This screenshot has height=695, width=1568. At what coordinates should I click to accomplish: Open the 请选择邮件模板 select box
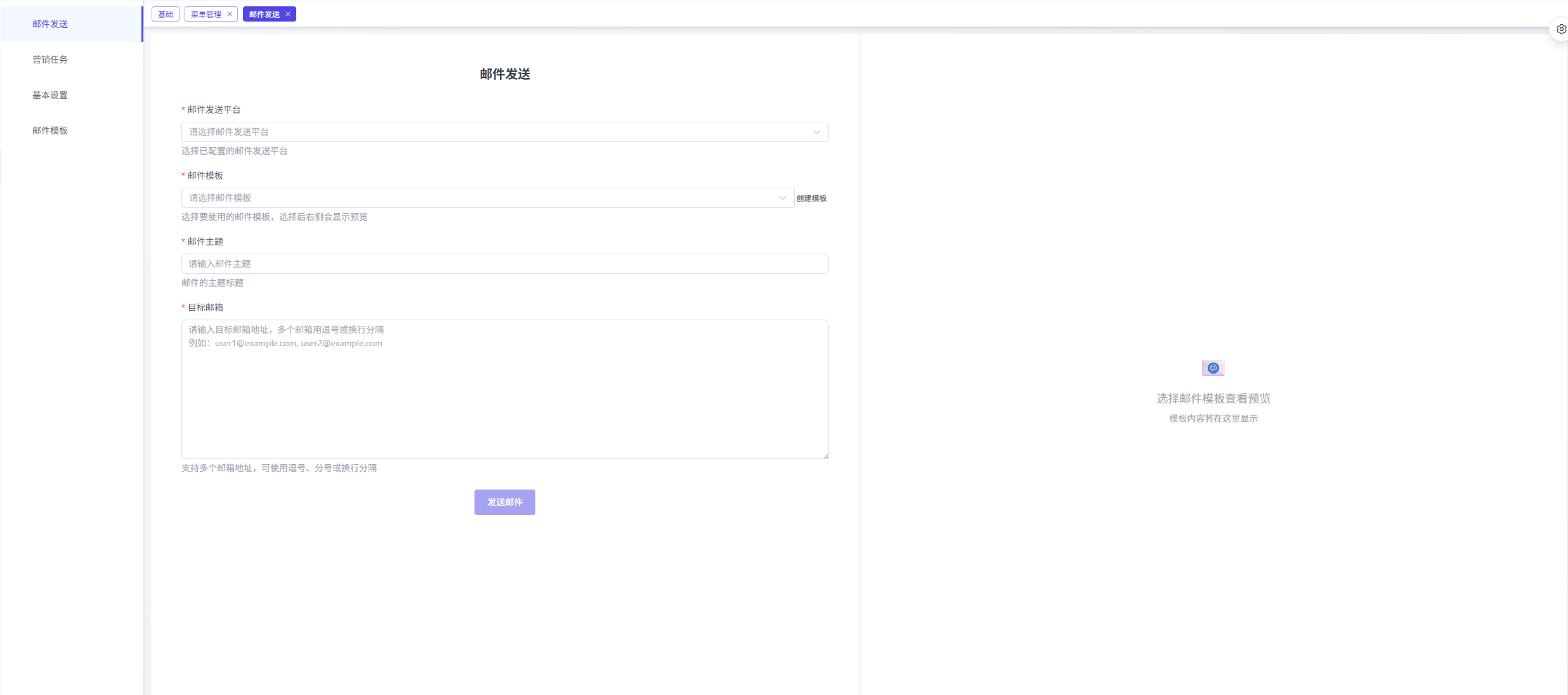coord(488,198)
